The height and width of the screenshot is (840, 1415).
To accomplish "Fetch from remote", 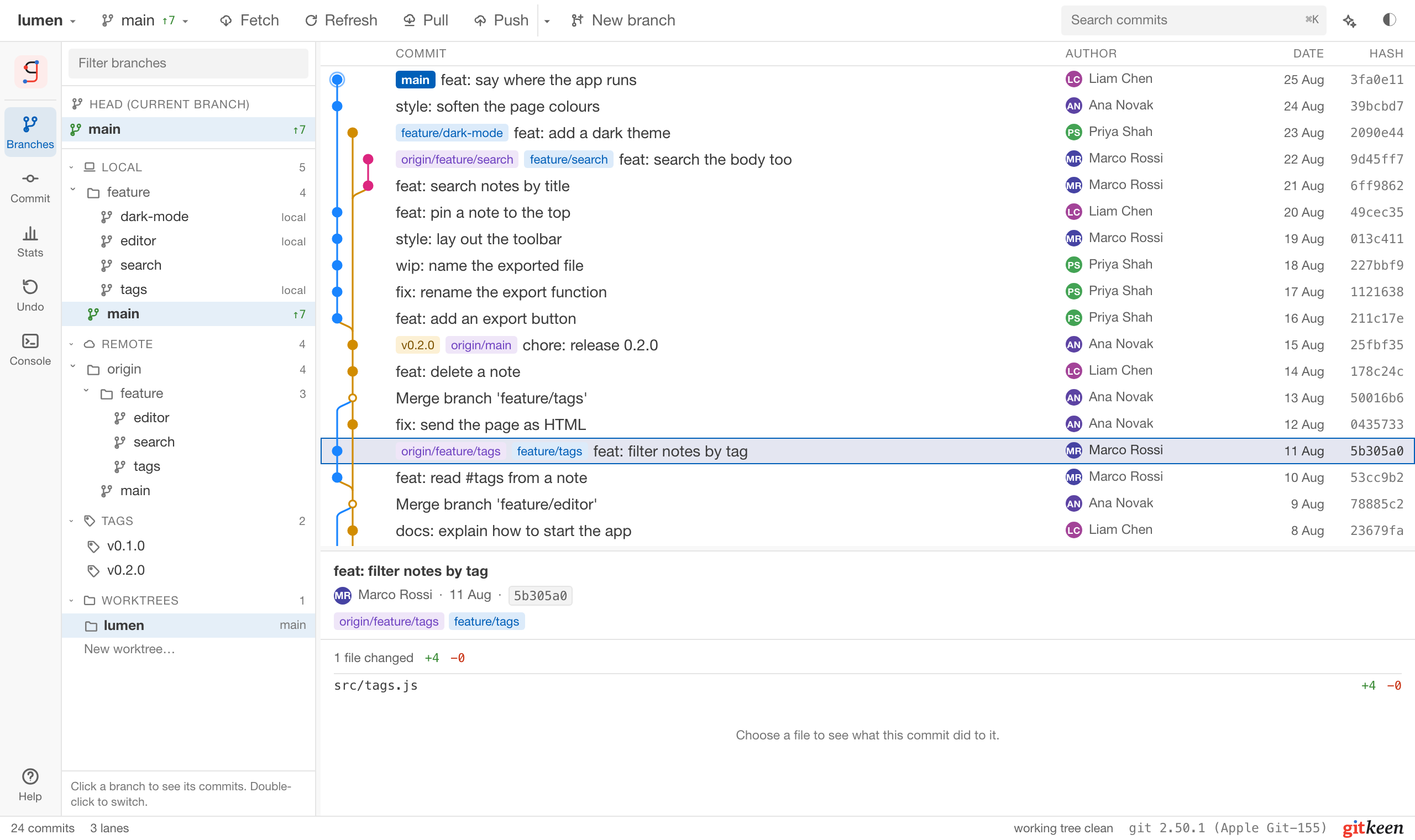I will [x=249, y=20].
